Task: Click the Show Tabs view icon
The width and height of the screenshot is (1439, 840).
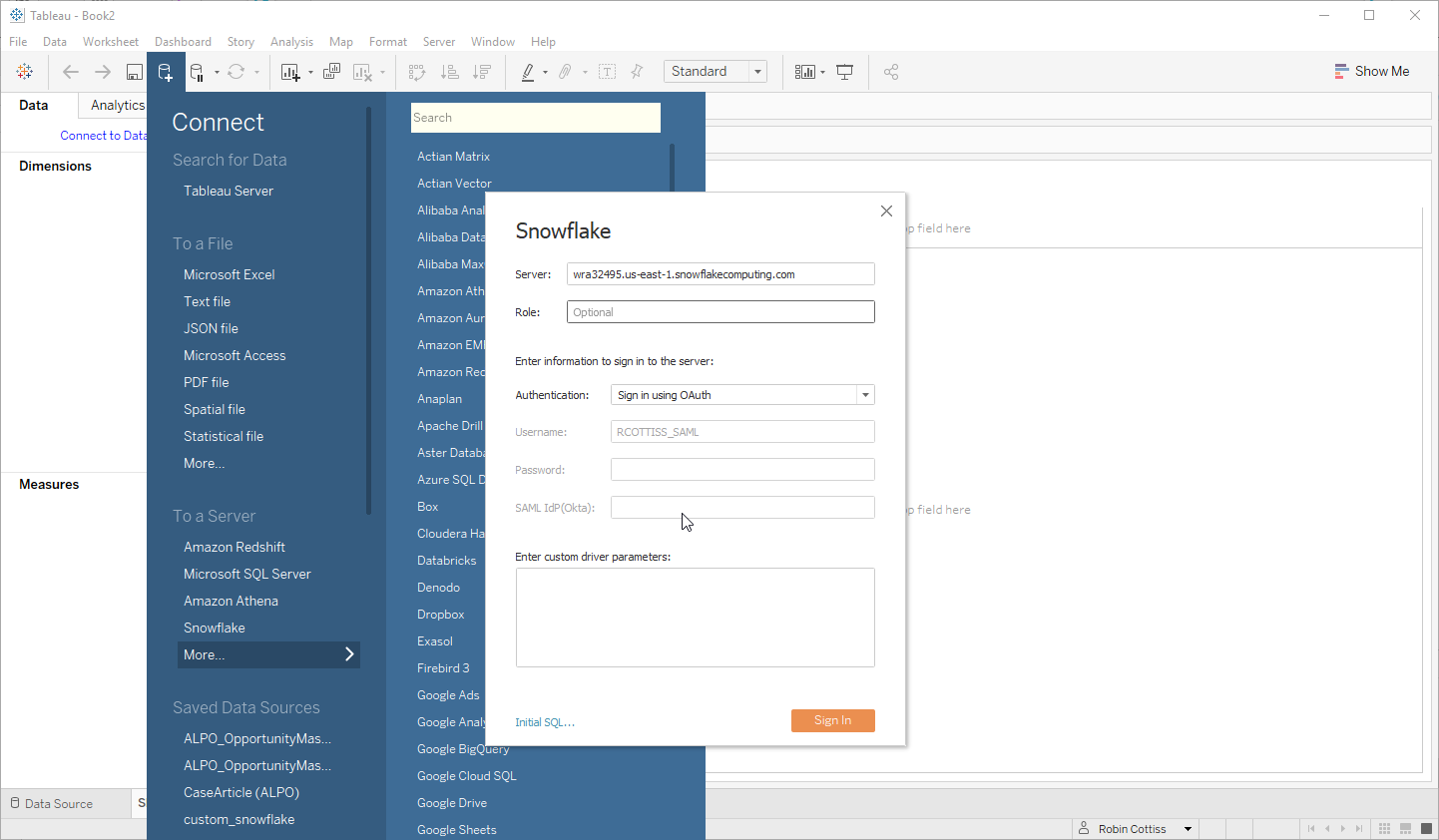Action: [1427, 829]
